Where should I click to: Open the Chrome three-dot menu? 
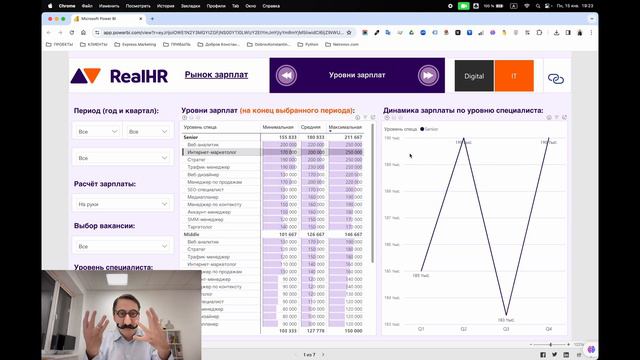pos(591,33)
